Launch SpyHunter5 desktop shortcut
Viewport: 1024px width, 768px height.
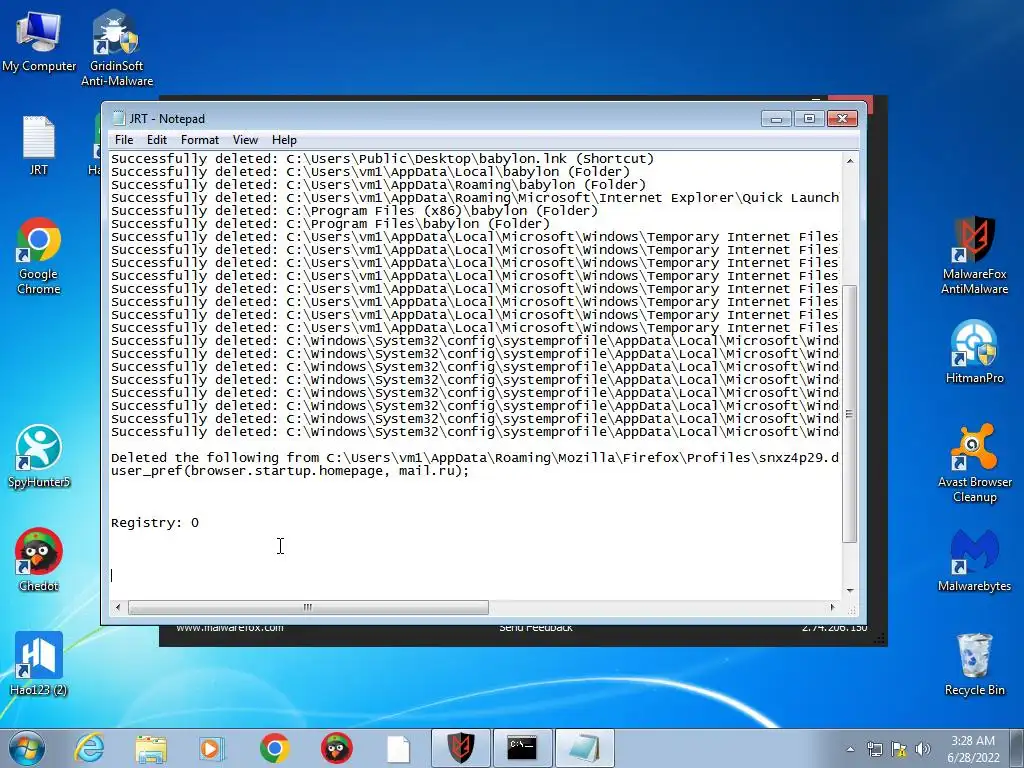tap(39, 456)
